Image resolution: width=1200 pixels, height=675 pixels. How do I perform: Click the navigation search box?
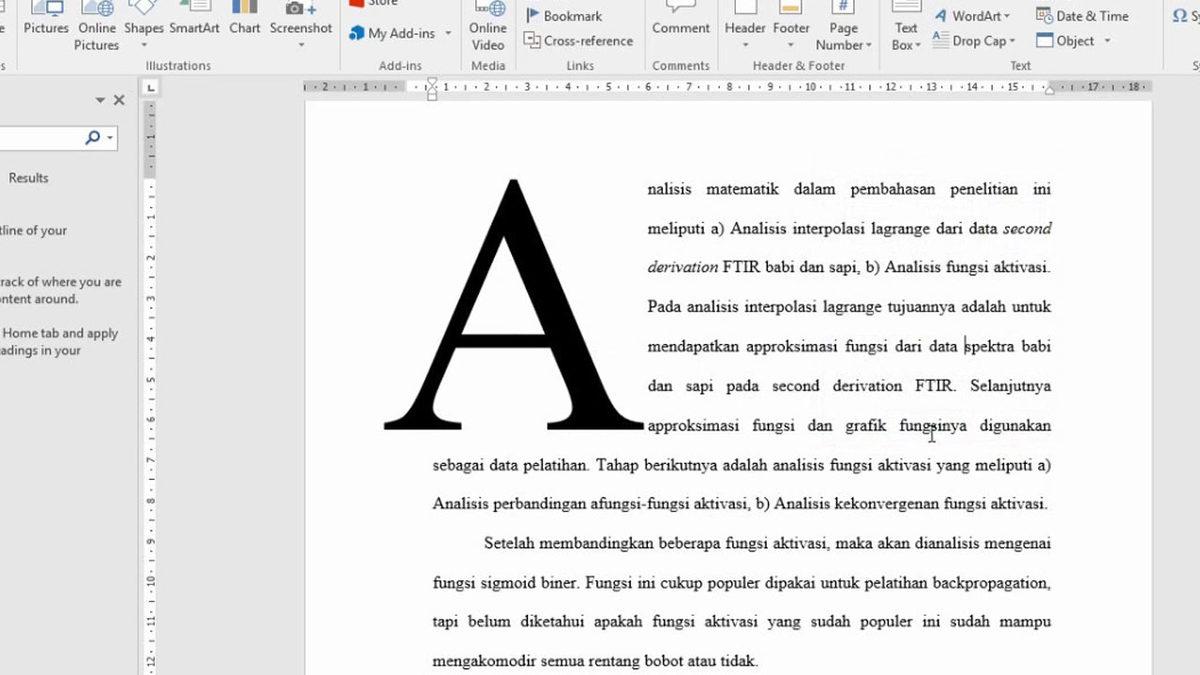[x=40, y=138]
